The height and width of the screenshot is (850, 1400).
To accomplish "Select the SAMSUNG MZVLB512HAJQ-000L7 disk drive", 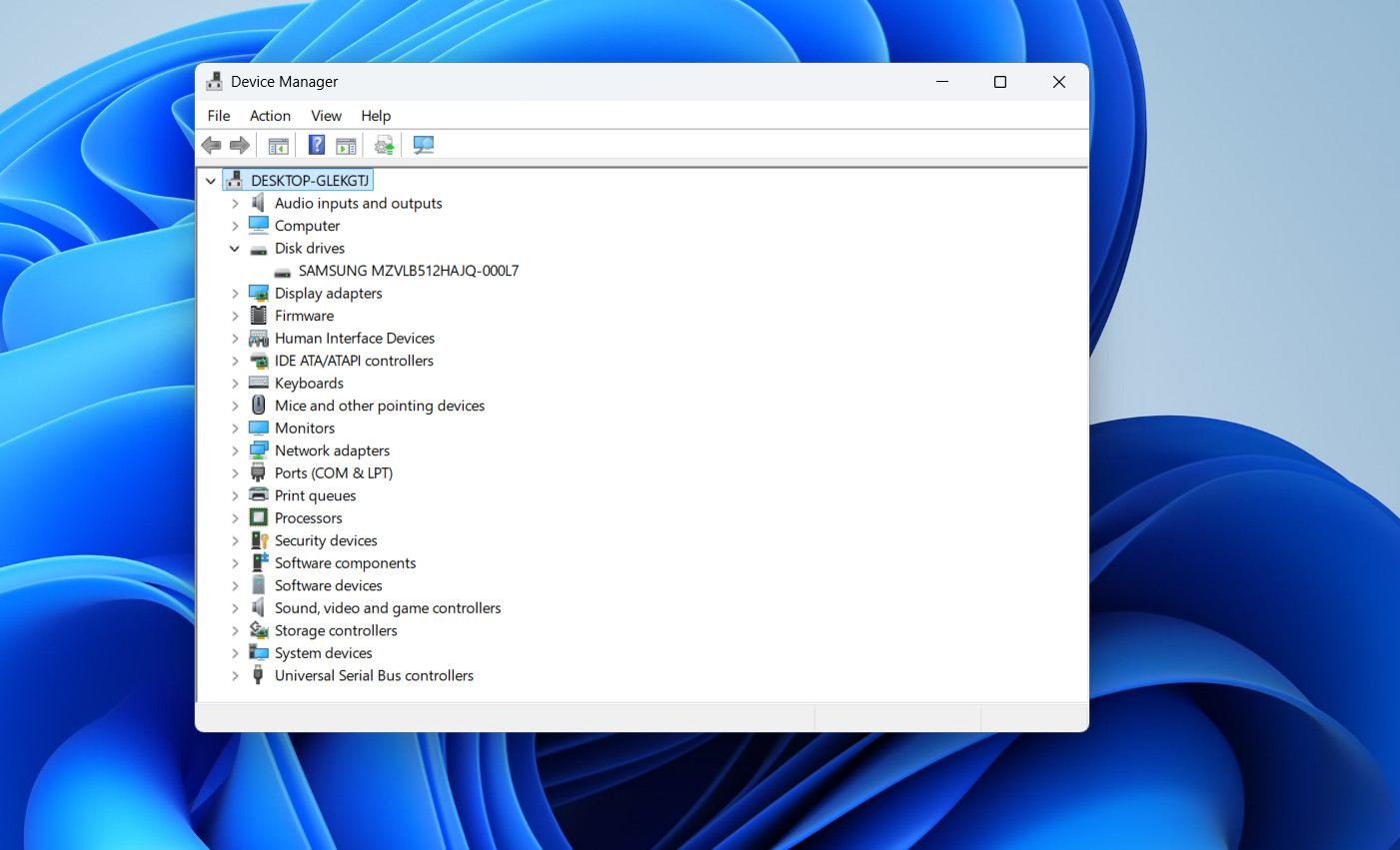I will pos(408,271).
